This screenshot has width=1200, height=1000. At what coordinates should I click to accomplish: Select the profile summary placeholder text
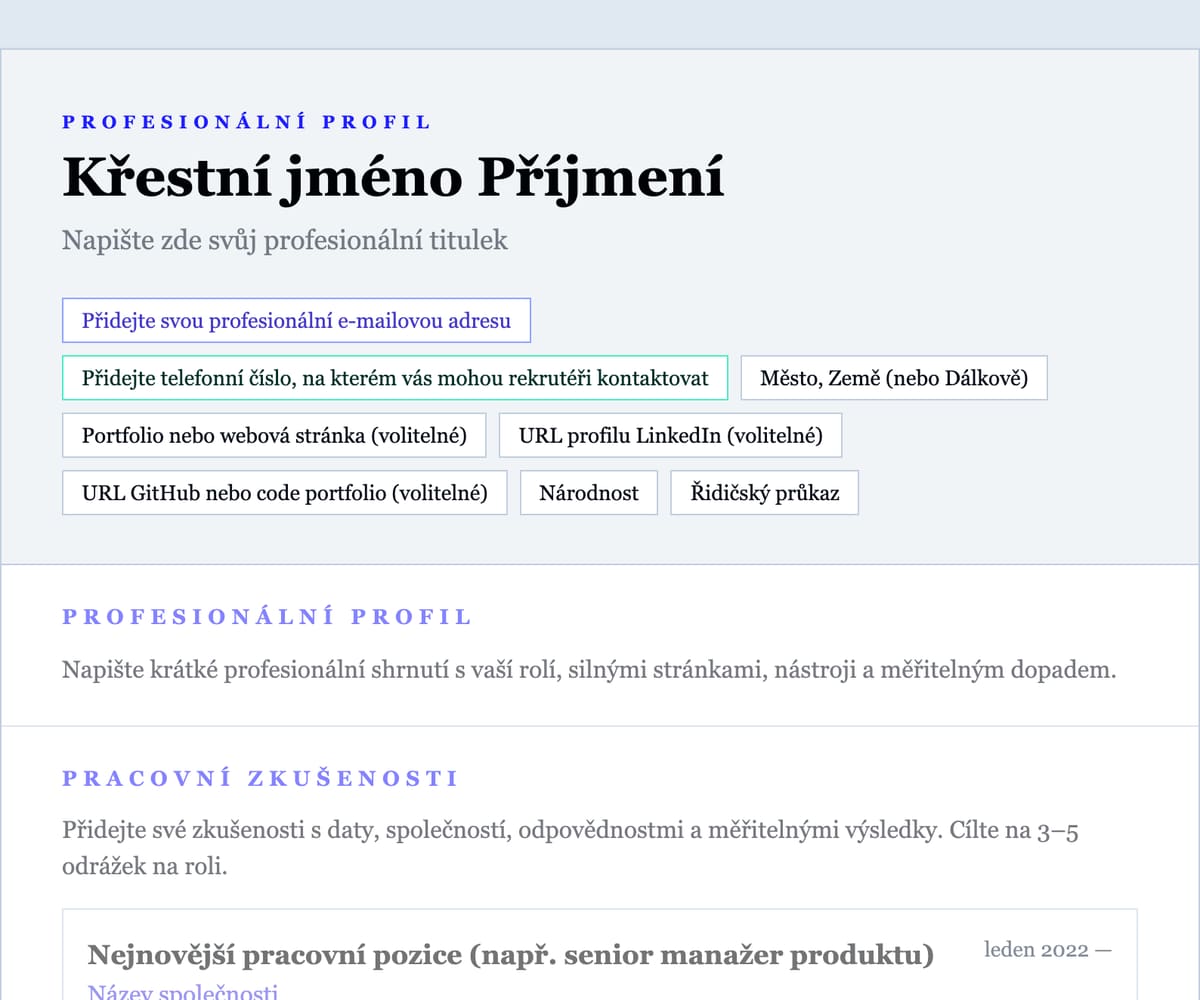click(588, 670)
